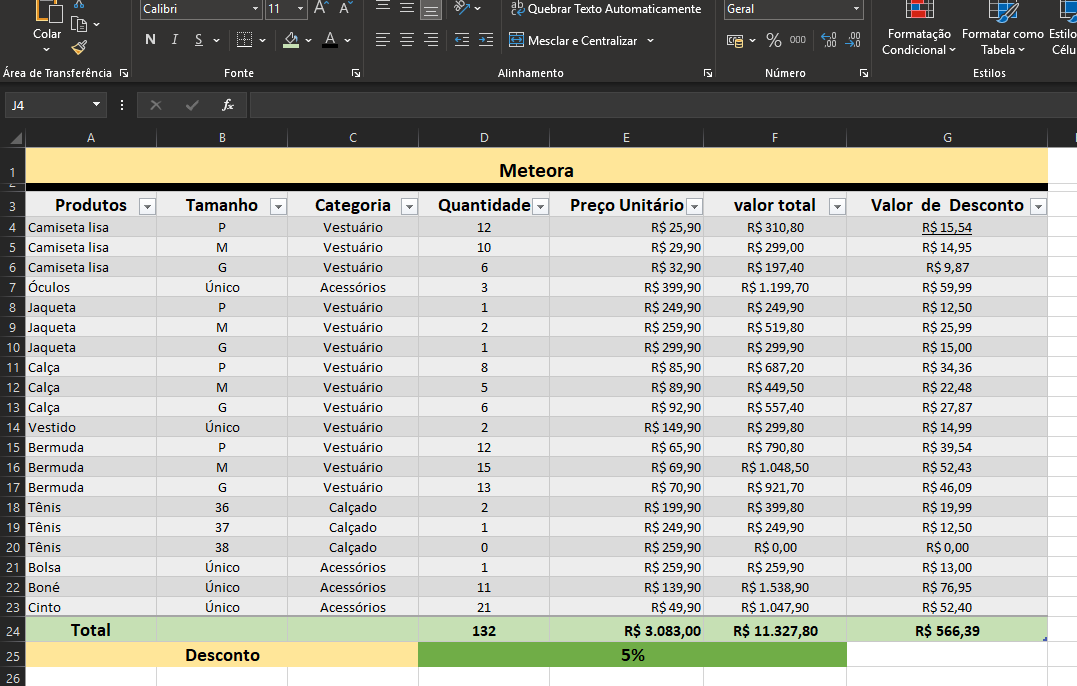This screenshot has width=1077, height=686.
Task: Increase decimal places in Número group
Action: 828,40
